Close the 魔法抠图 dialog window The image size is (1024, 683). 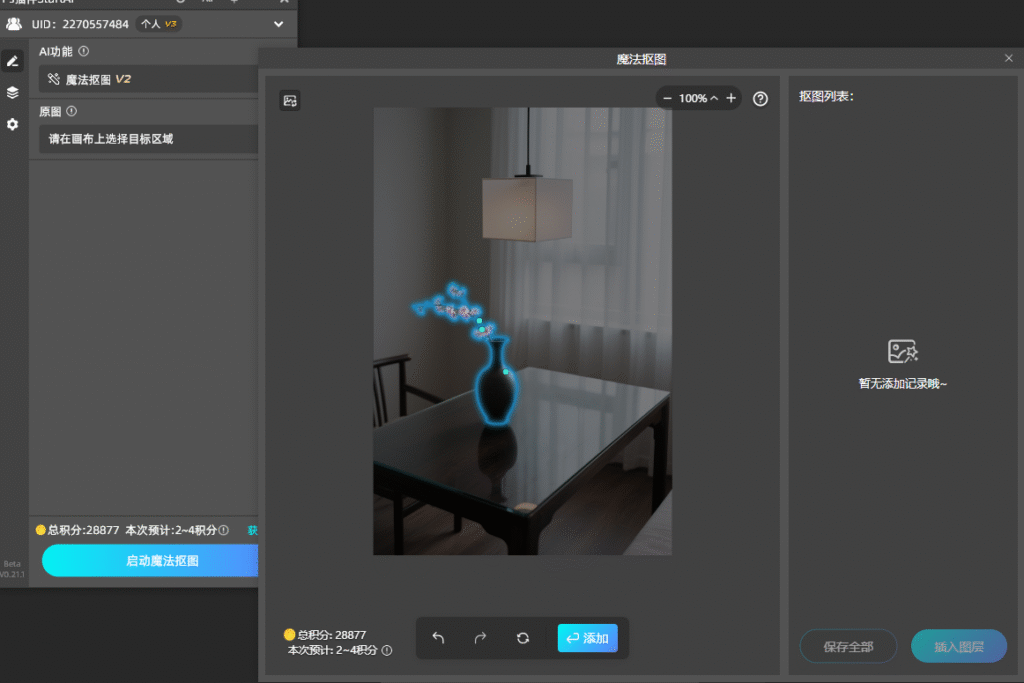[x=1008, y=59]
